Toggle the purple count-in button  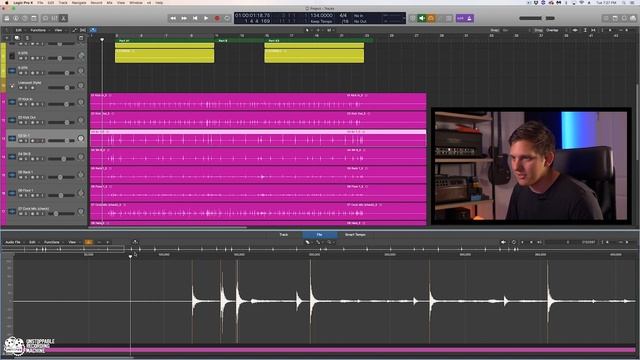pos(460,18)
